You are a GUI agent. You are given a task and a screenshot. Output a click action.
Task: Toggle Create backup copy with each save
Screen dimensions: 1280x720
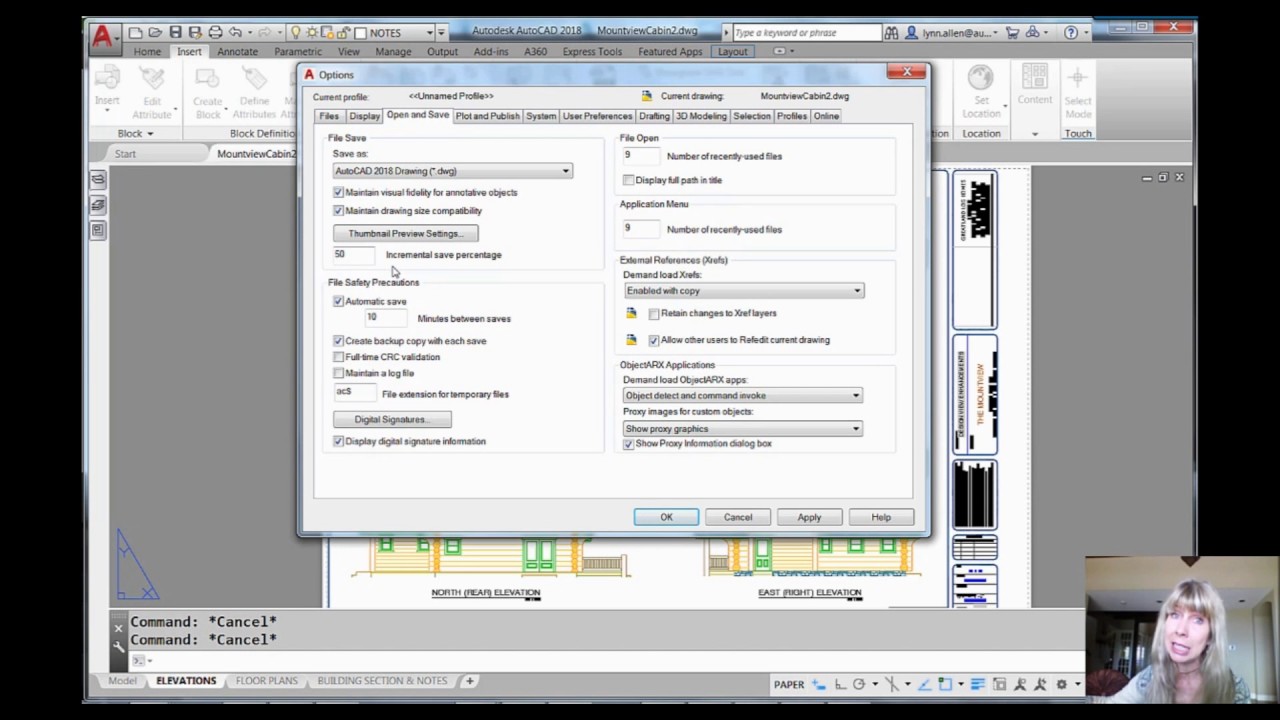[x=338, y=341]
